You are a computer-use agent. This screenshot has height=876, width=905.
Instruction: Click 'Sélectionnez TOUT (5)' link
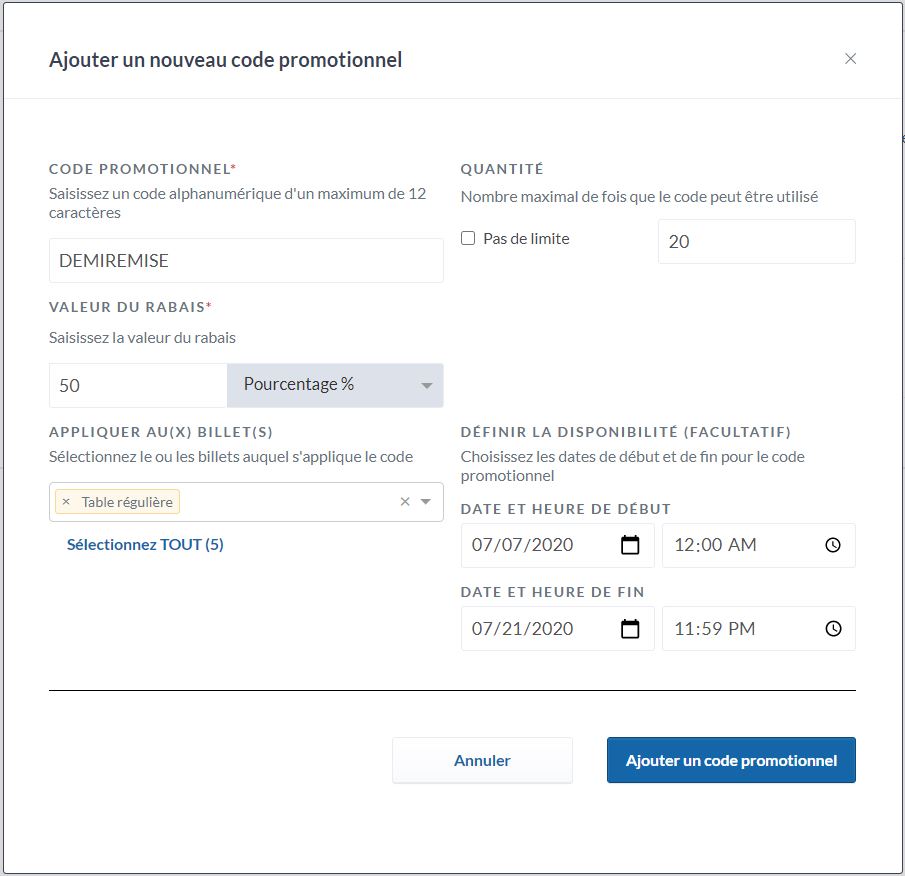pyautogui.click(x=145, y=545)
